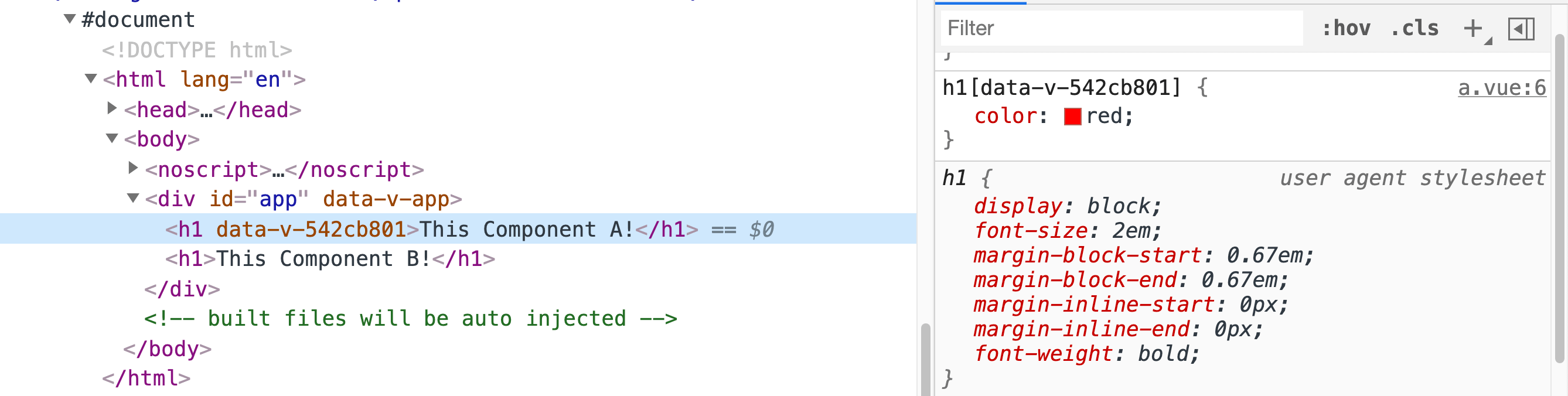Image resolution: width=1568 pixels, height=396 pixels.
Task: Open the a.vue:6 source link
Action: click(1502, 88)
